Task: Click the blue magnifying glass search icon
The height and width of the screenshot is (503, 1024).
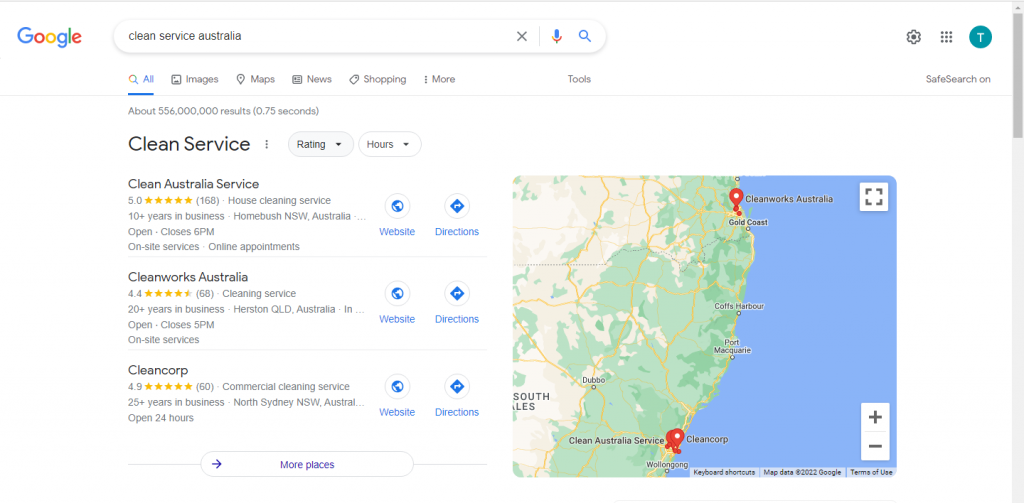Action: pos(585,36)
